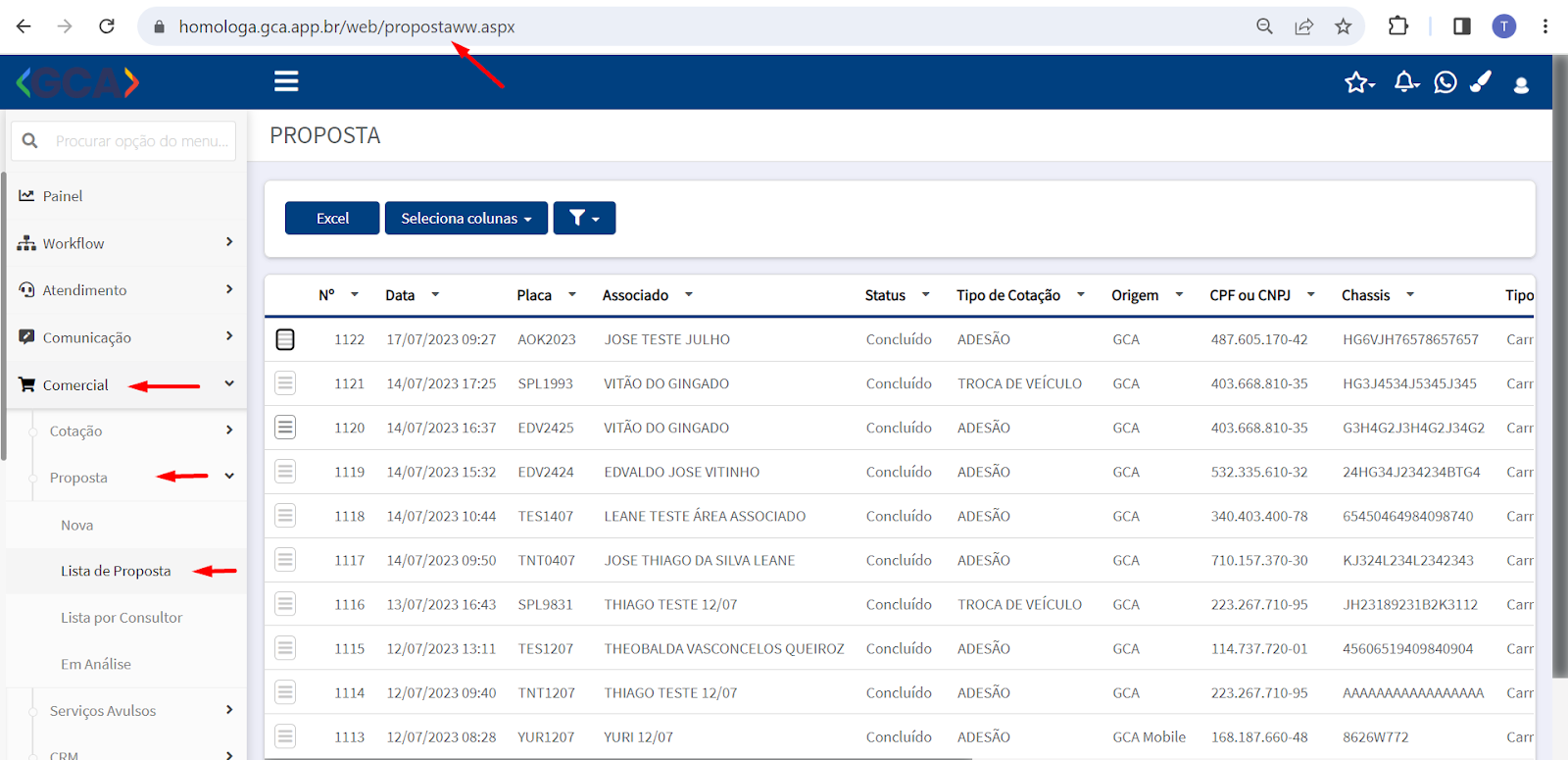1568x760 pixels.
Task: Click the plate YUR1207 cell
Action: pos(547,736)
